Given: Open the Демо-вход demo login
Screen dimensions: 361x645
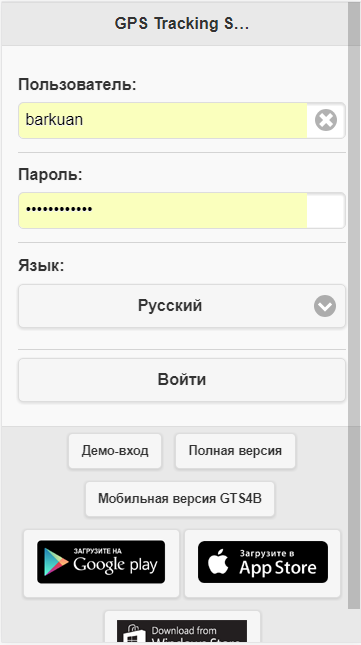Looking at the screenshot, I should pos(115,451).
